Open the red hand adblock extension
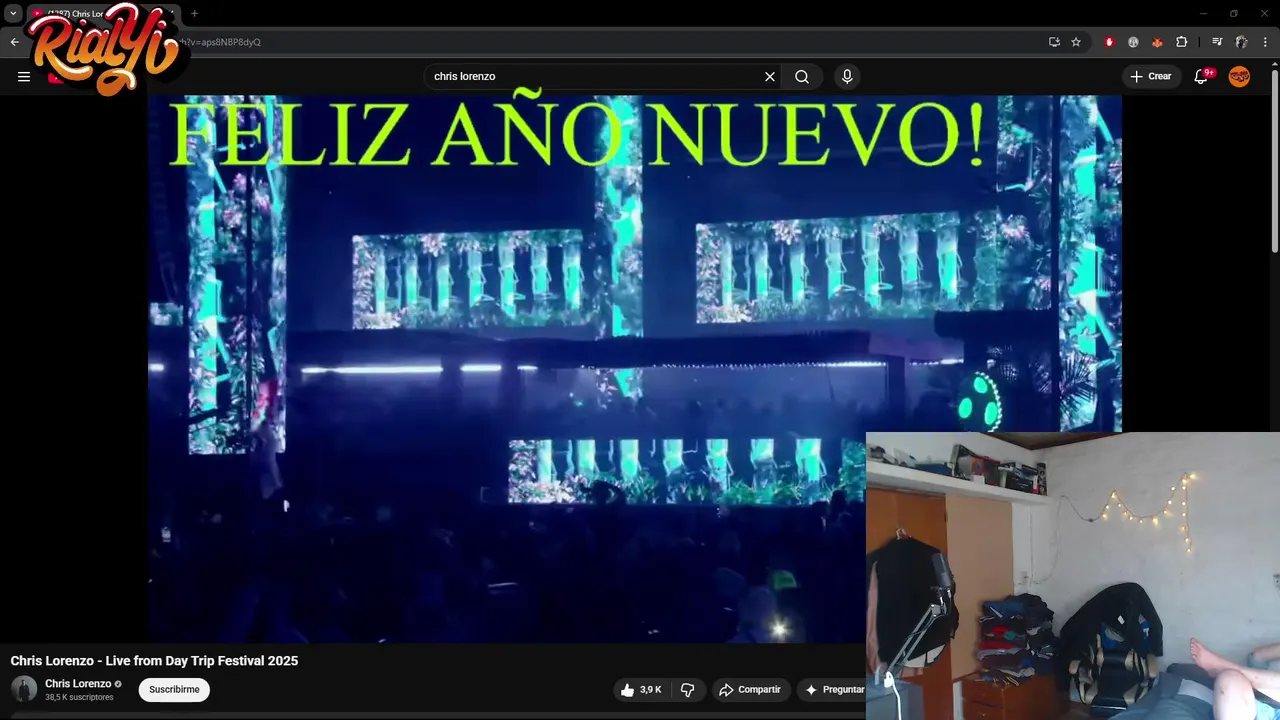 [x=1109, y=42]
